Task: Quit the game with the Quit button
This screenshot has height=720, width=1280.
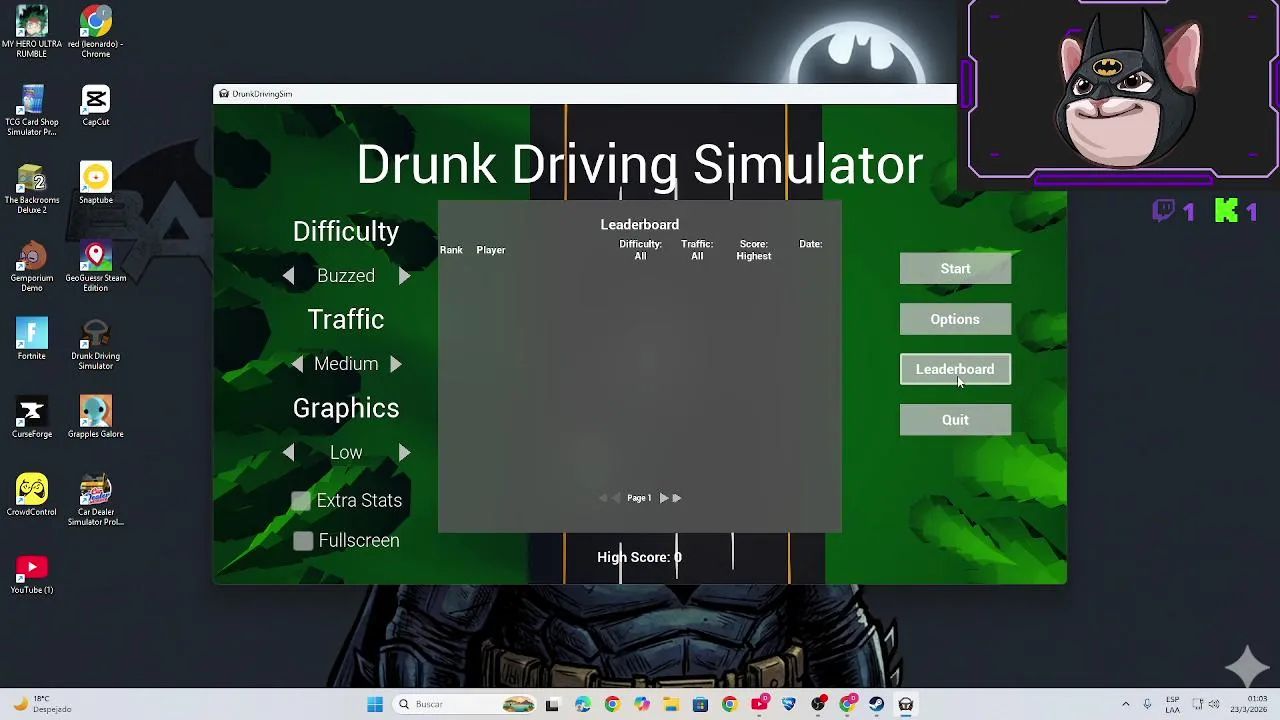Action: coord(955,420)
